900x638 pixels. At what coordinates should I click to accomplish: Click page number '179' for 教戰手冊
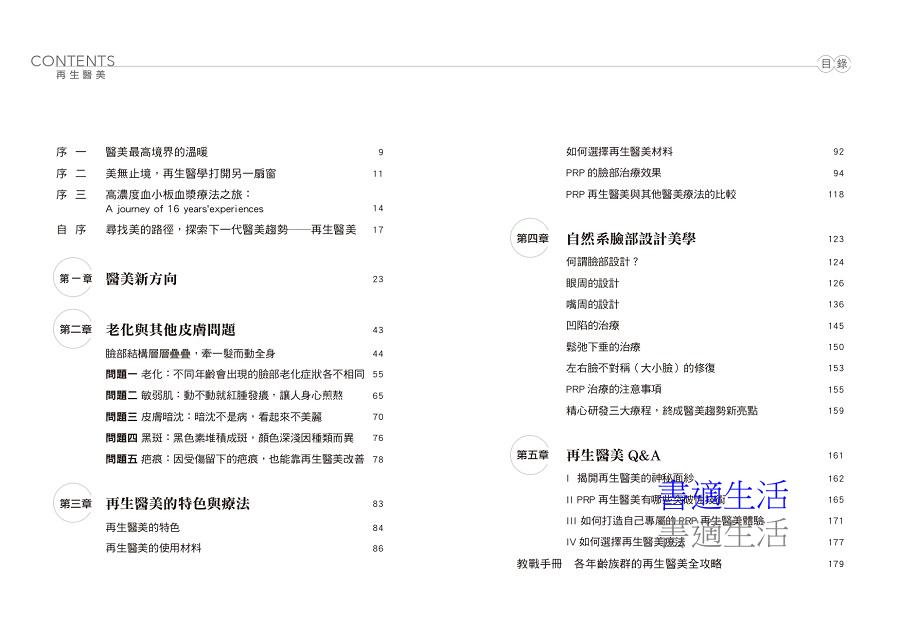pyautogui.click(x=836, y=564)
